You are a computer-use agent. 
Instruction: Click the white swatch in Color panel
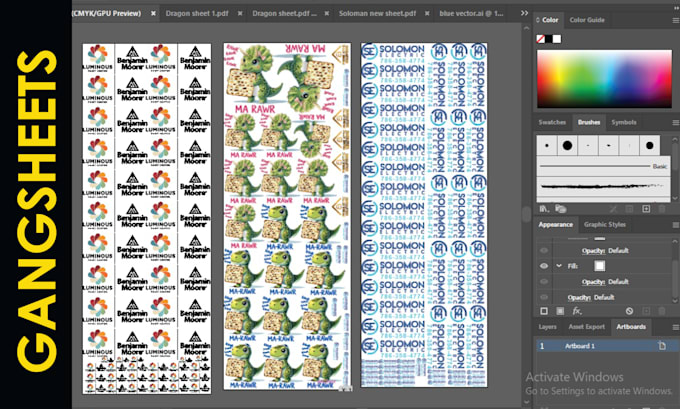pyautogui.click(x=557, y=39)
